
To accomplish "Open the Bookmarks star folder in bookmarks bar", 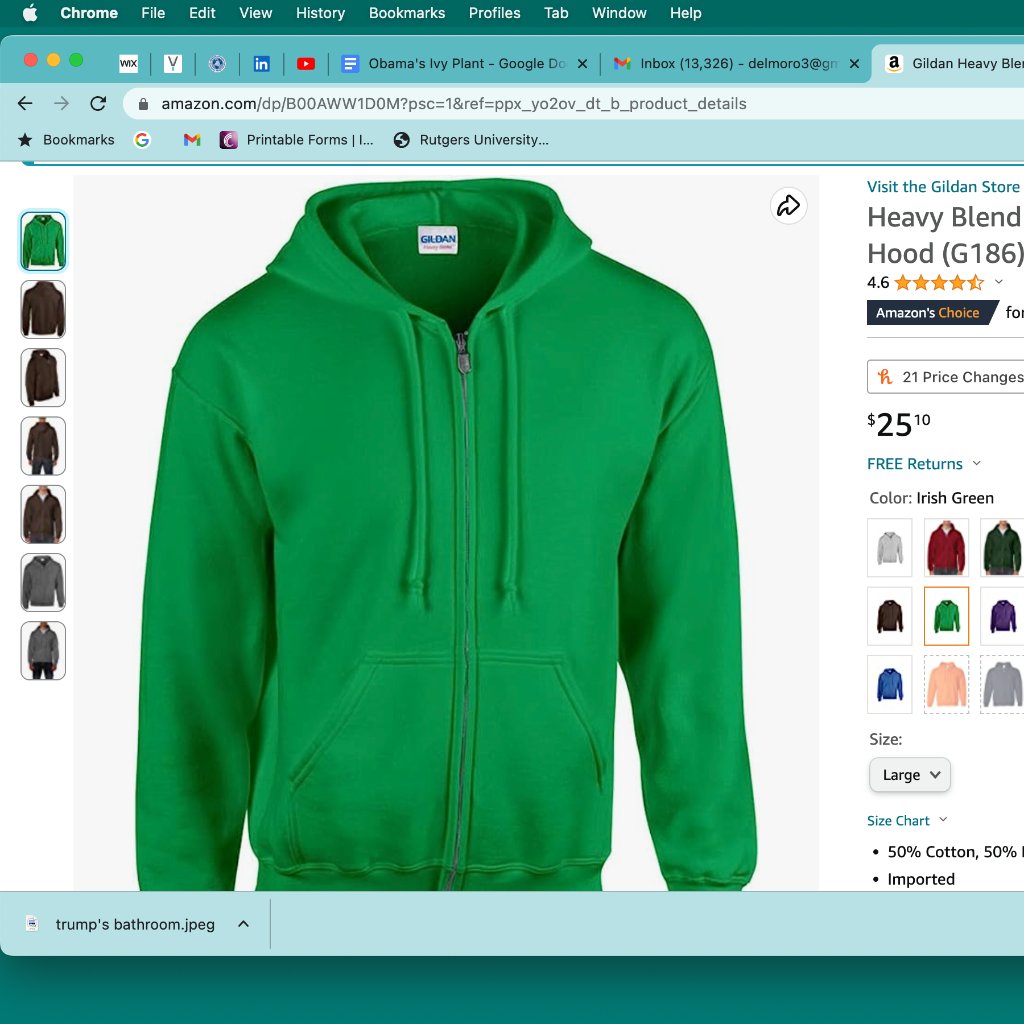I will 67,140.
